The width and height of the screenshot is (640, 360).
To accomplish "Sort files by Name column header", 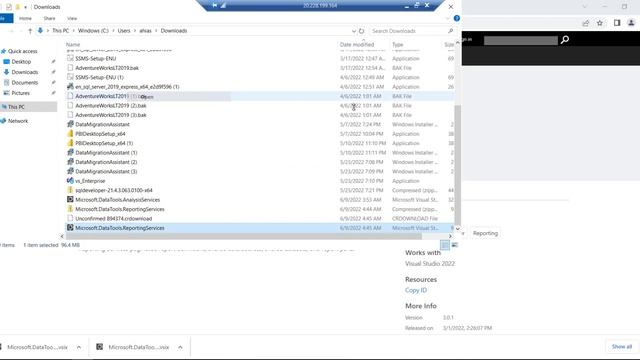I will pos(73,44).
